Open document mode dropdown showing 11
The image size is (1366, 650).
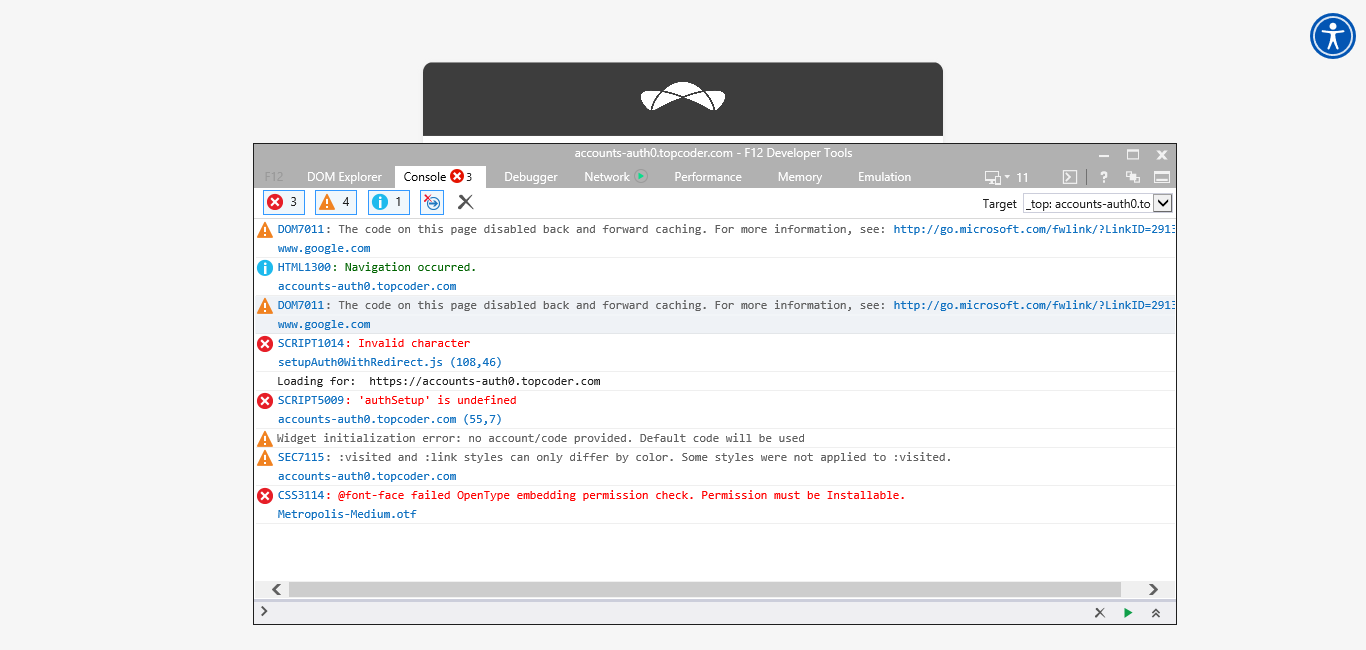(x=1006, y=177)
